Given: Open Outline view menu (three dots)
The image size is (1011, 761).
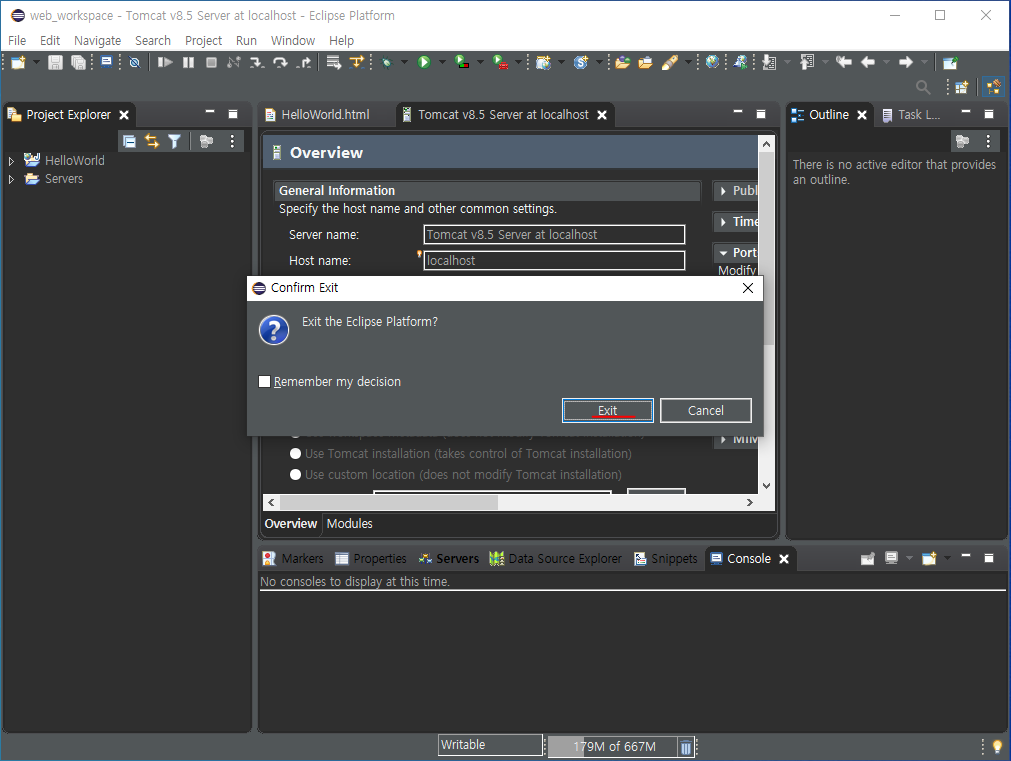Looking at the screenshot, I should tap(988, 141).
